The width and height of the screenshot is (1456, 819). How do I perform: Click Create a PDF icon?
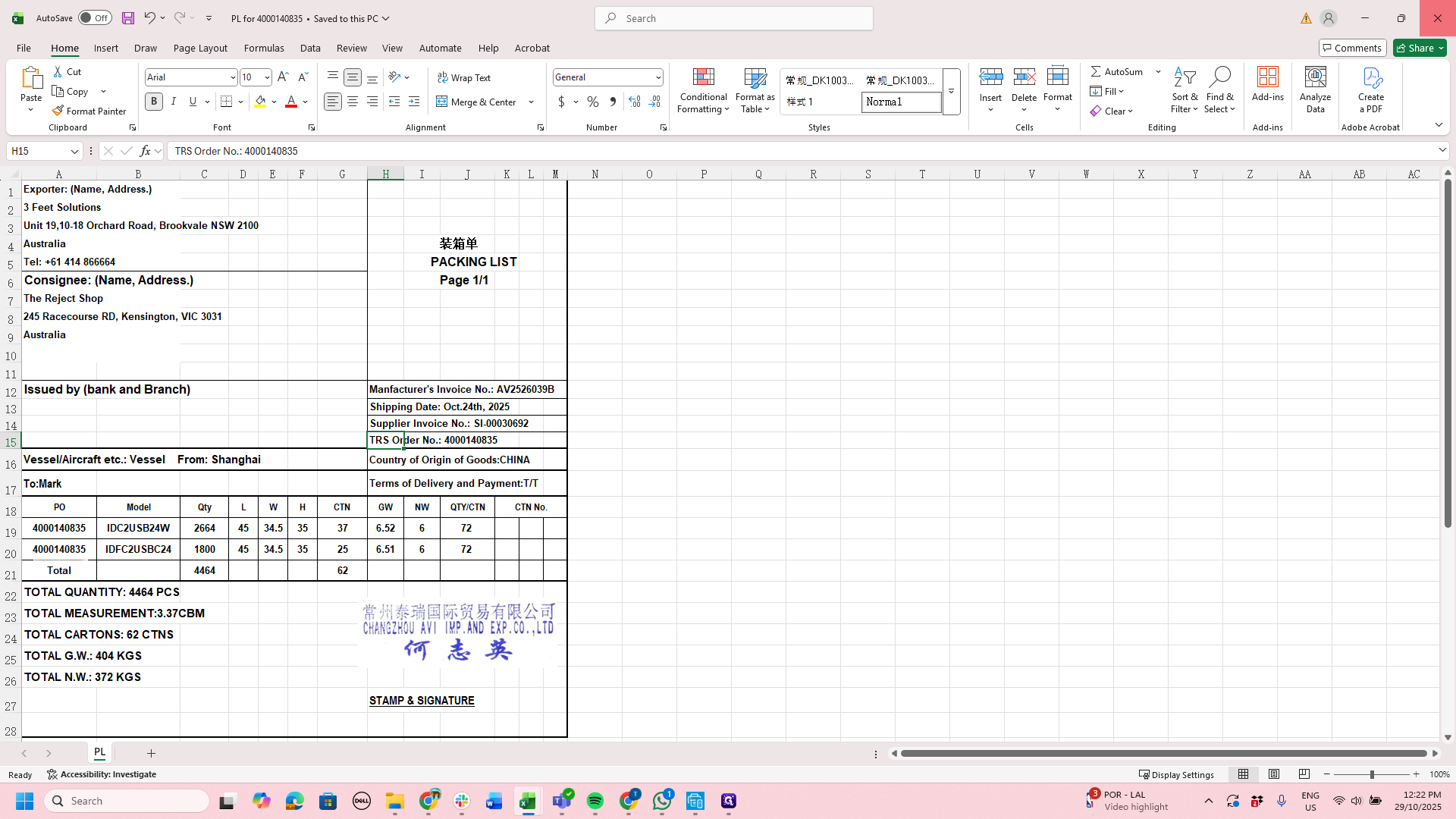tap(1371, 90)
